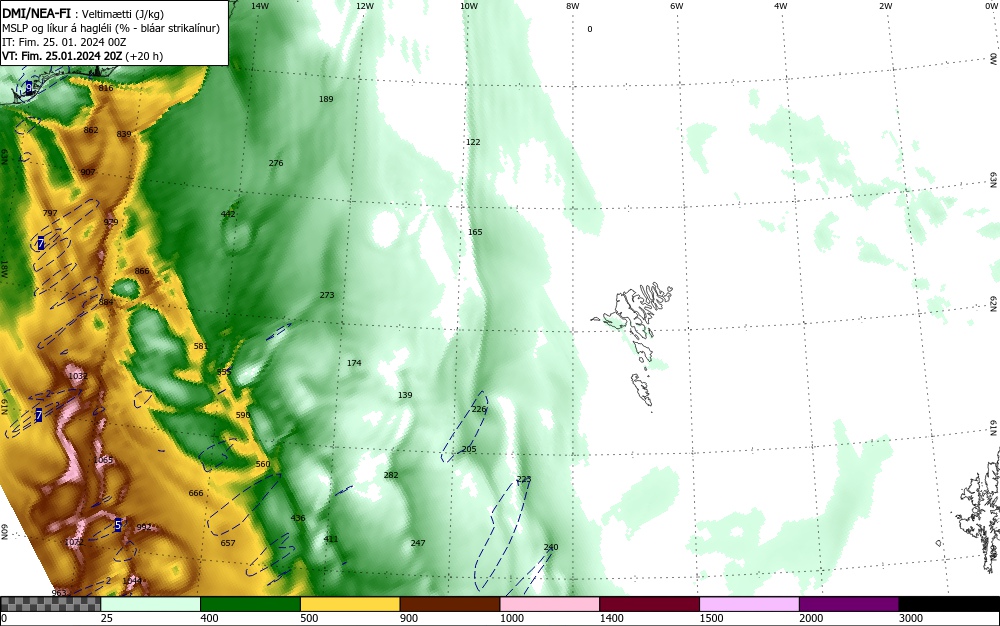Click the legend scale label 3000
Viewport: 1000px width, 626px height.
click(x=911, y=618)
